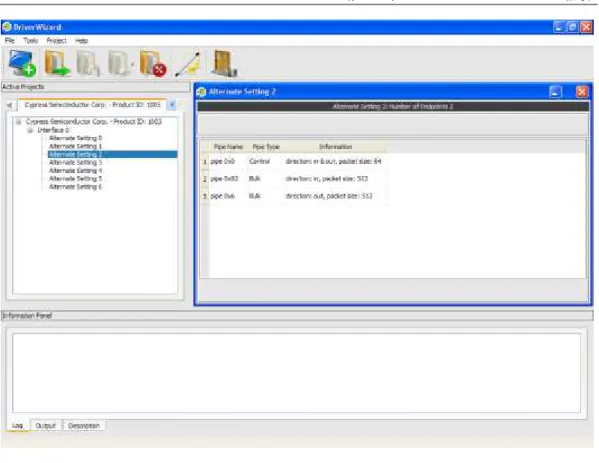This screenshot has width=599, height=463.
Task: Open the Help menu
Action: [x=81, y=40]
